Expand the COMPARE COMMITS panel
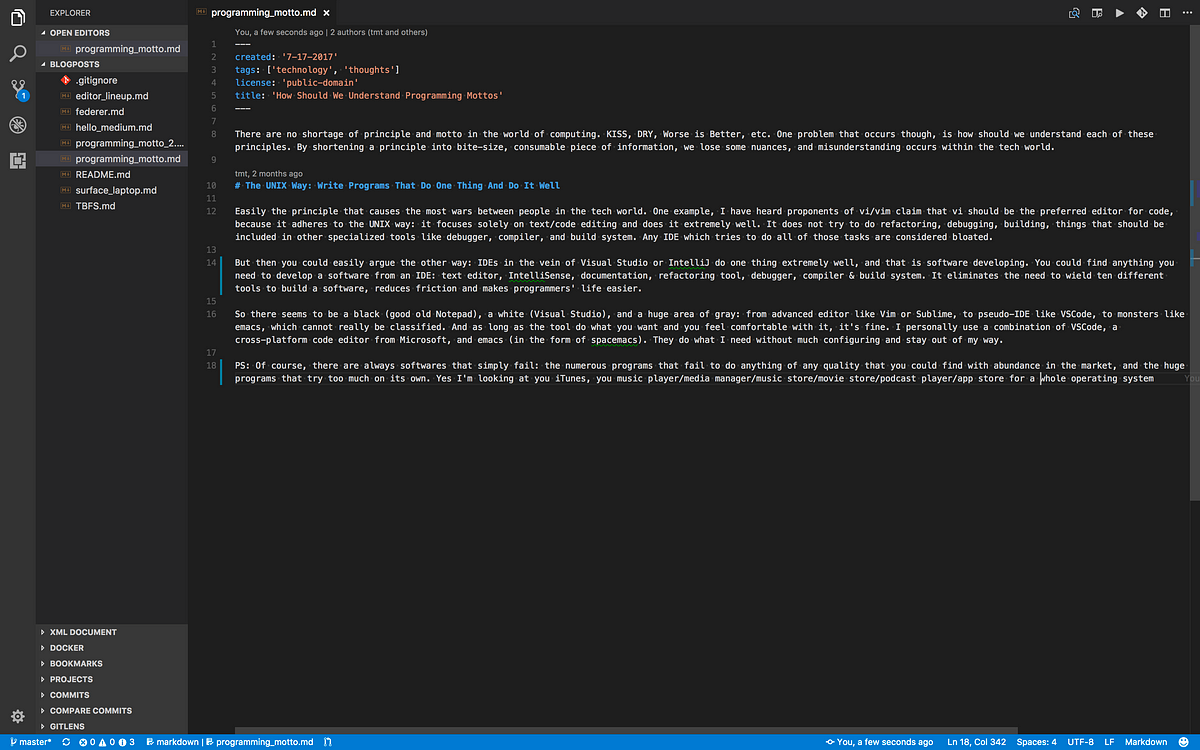The width and height of the screenshot is (1200, 750). [112, 710]
